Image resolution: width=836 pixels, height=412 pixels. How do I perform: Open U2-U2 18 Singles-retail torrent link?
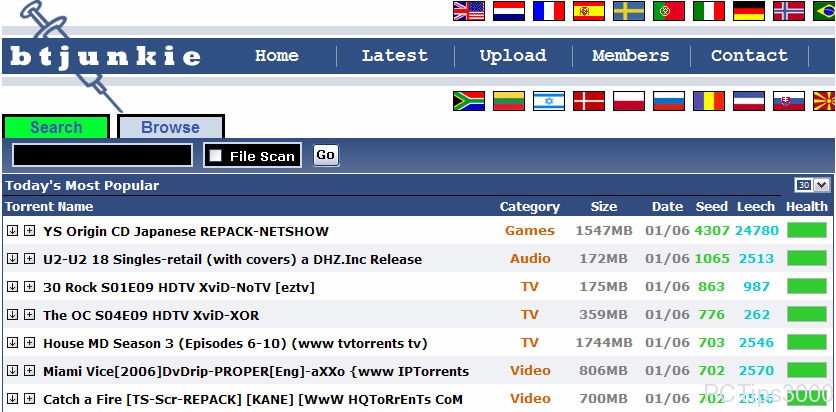click(x=232, y=260)
